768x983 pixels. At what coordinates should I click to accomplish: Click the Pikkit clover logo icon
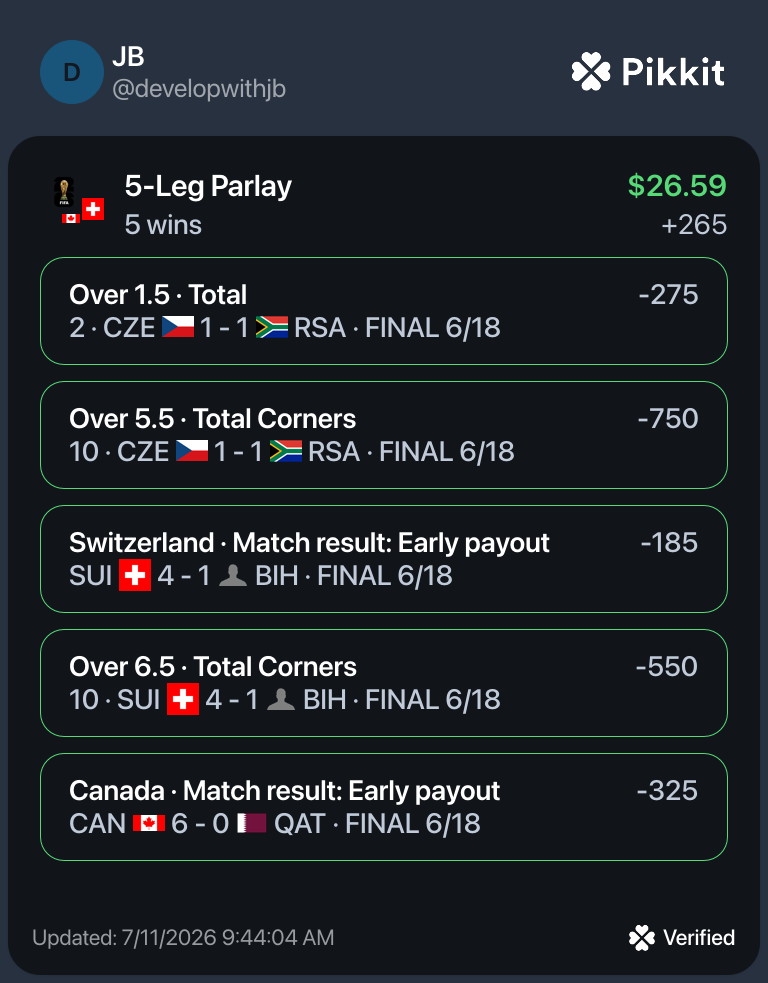(x=591, y=71)
